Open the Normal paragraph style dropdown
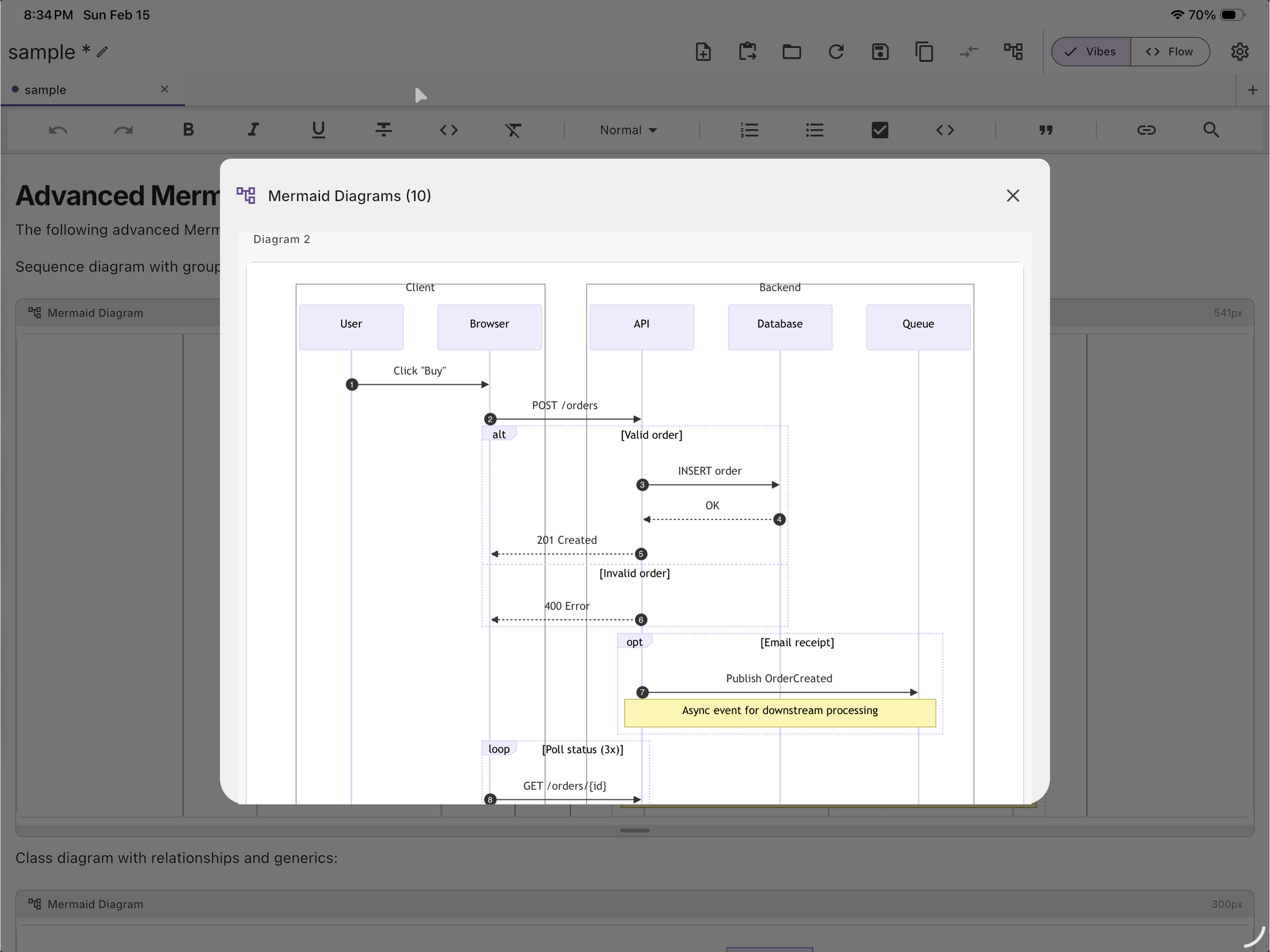 628,130
